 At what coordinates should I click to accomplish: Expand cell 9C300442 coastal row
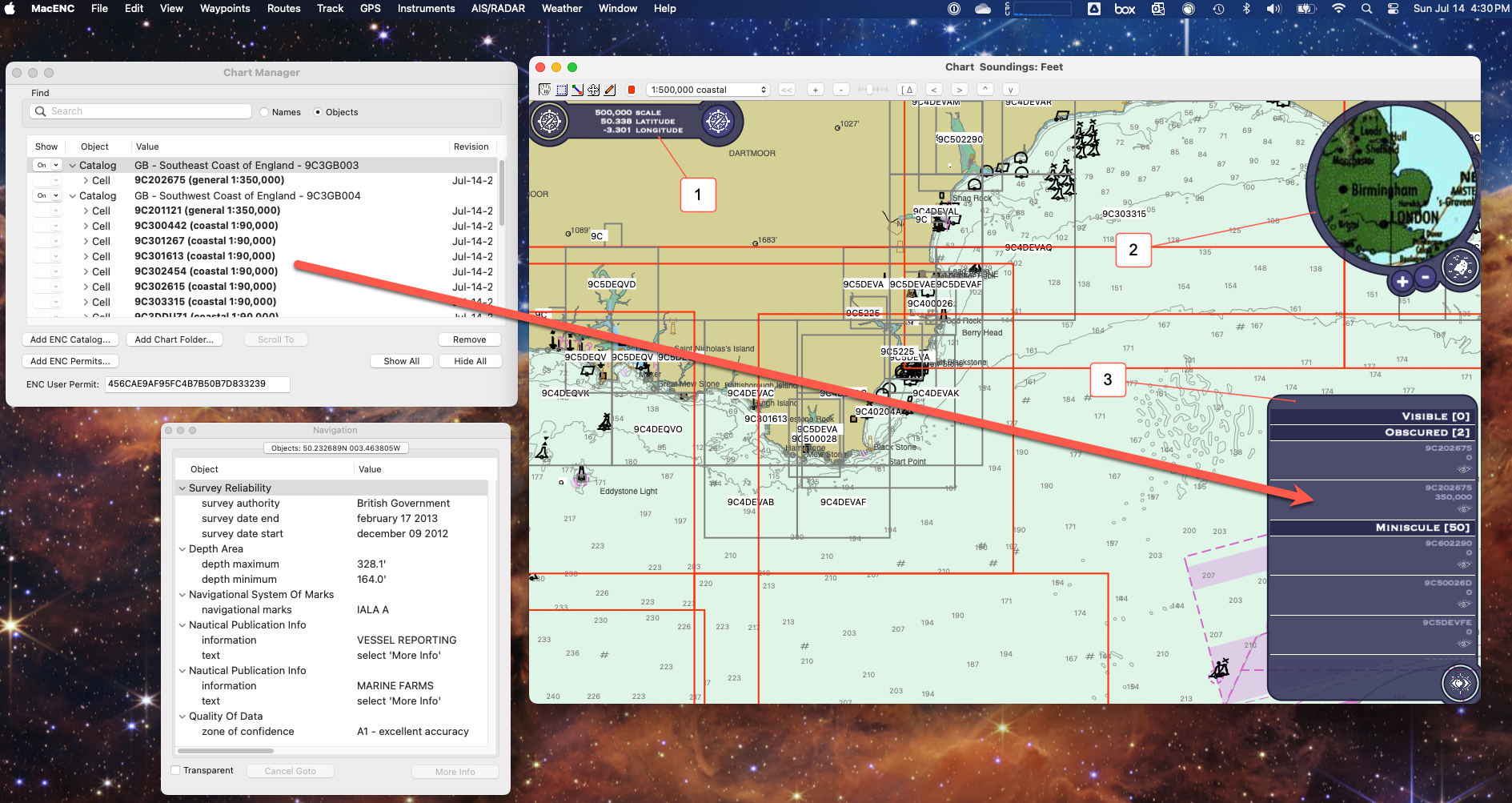click(86, 227)
